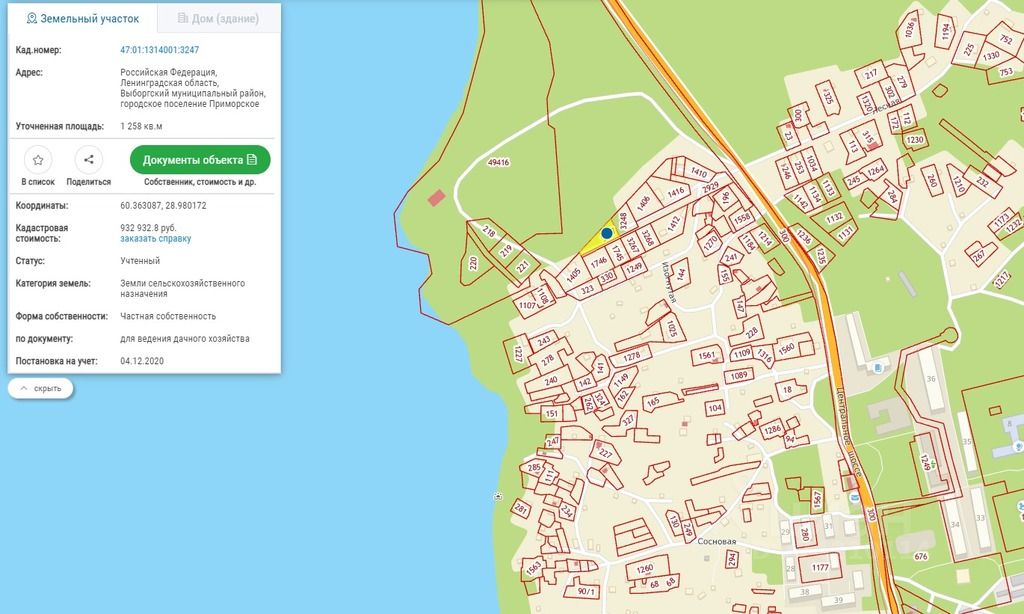Select map parcel labeled 1416
Screen dimensions: 1024x614
click(x=676, y=192)
